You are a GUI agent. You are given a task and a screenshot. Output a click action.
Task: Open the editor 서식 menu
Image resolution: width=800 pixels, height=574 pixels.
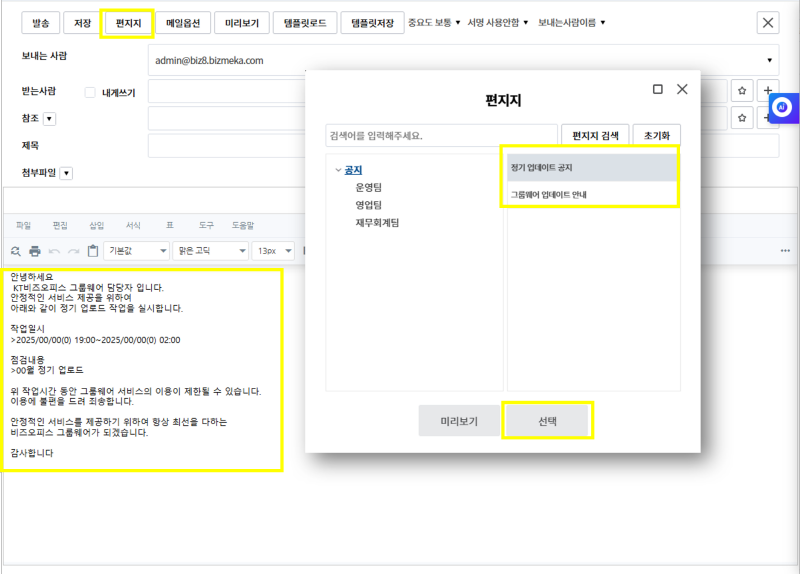(133, 225)
